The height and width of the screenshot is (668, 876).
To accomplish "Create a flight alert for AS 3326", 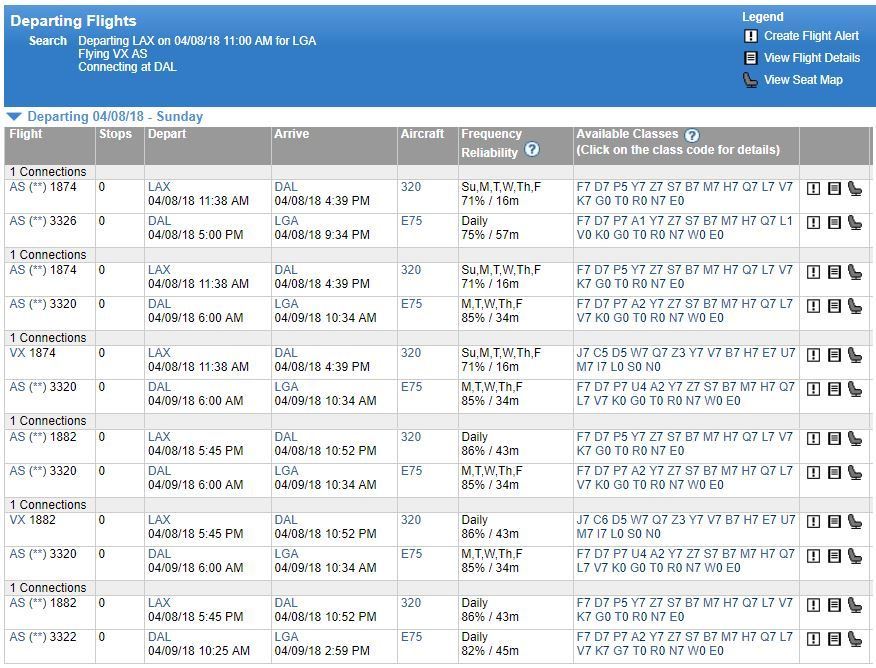I will click(814, 222).
